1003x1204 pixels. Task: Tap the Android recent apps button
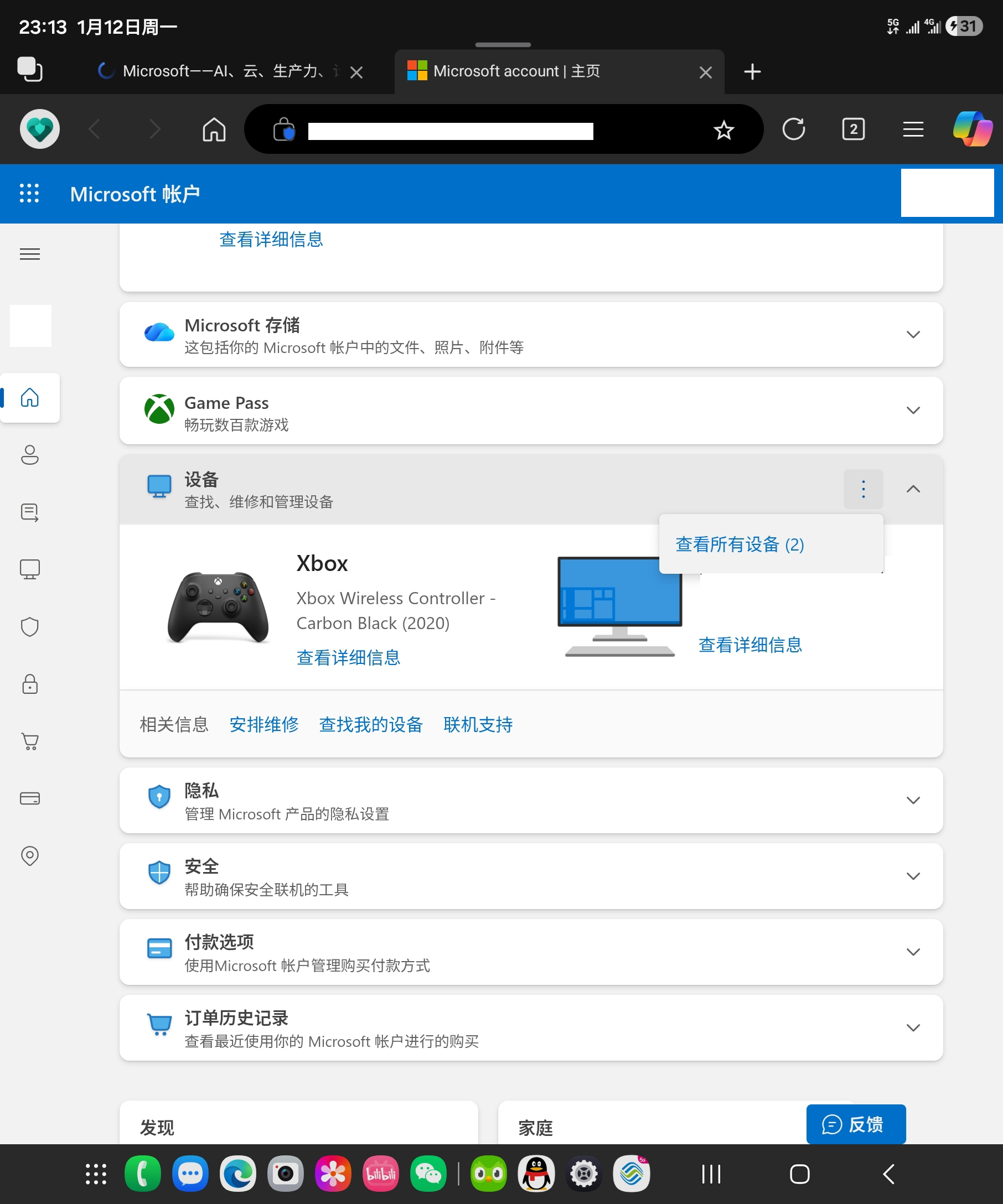pyautogui.click(x=711, y=1174)
